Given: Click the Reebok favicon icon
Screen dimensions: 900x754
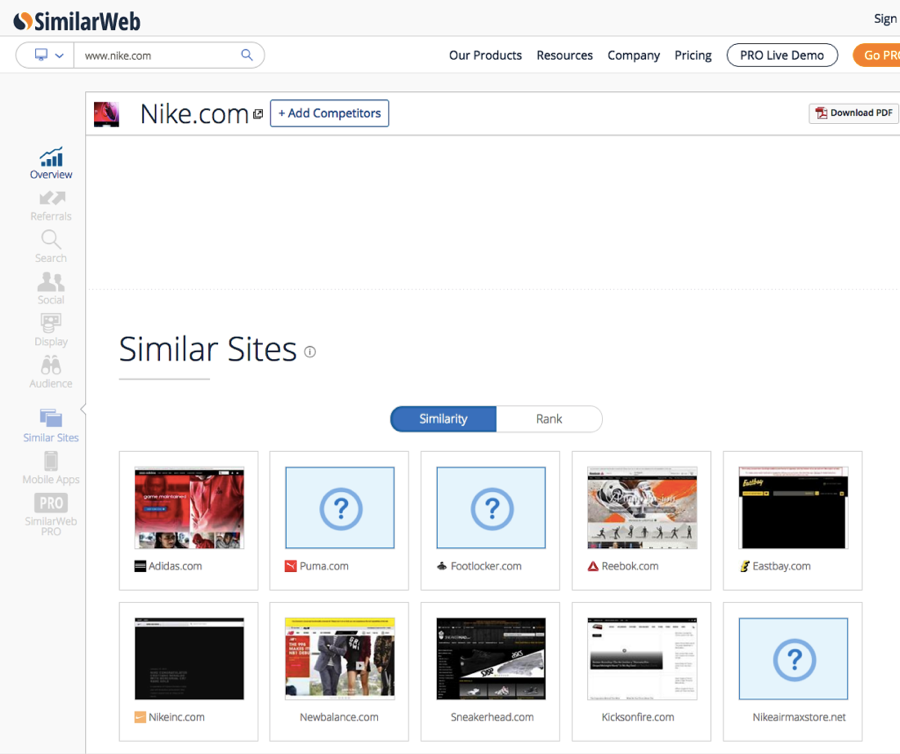Looking at the screenshot, I should click(x=593, y=566).
